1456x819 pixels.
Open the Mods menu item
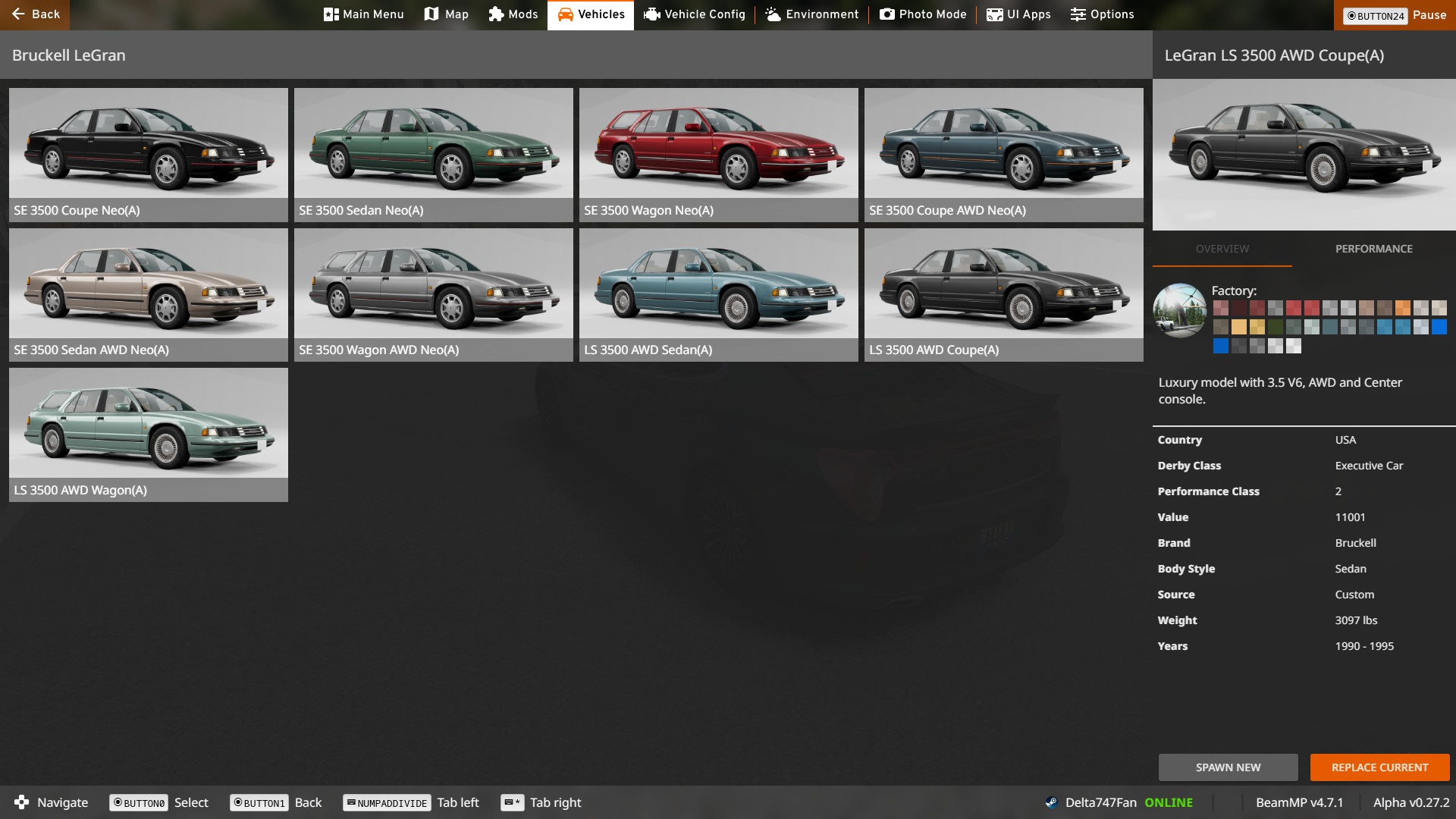pyautogui.click(x=513, y=14)
